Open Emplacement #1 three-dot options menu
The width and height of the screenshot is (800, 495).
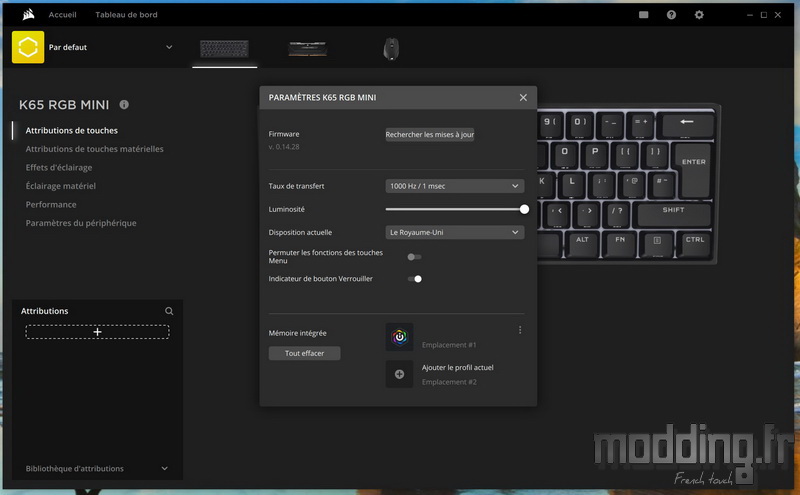[x=520, y=330]
